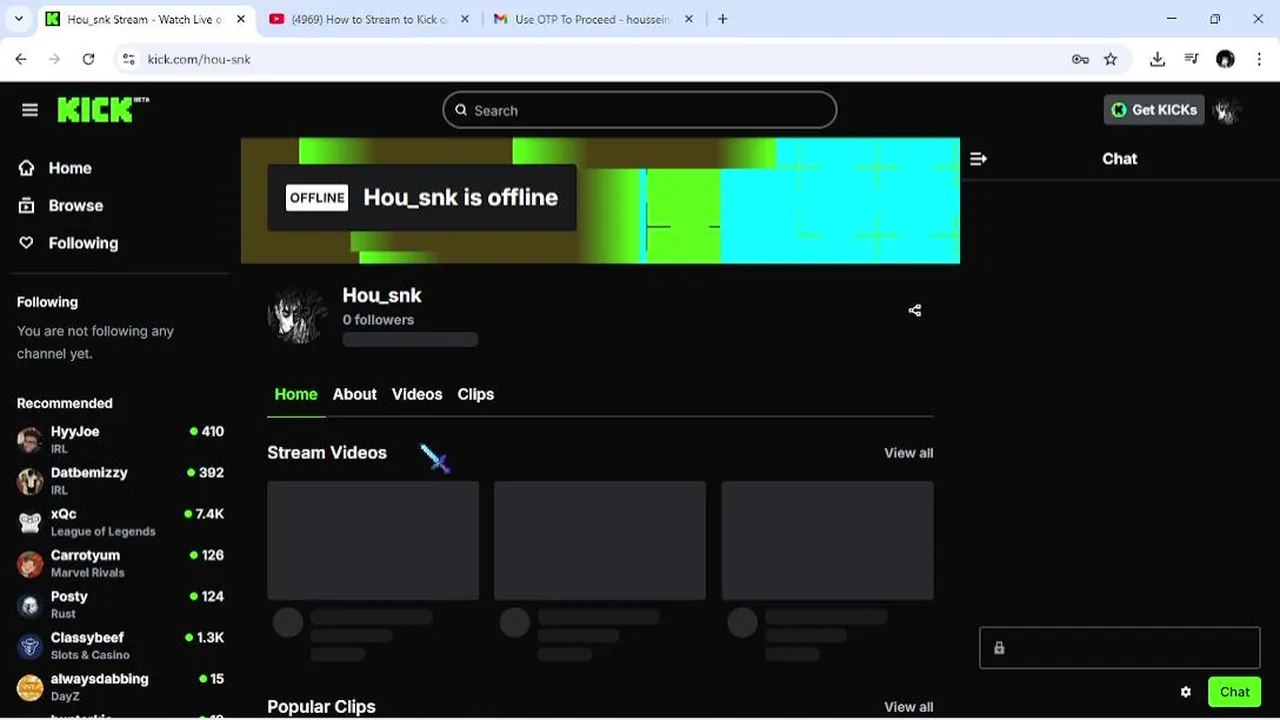
Task: Click the Hou_snk channel name heading
Action: coord(382,295)
